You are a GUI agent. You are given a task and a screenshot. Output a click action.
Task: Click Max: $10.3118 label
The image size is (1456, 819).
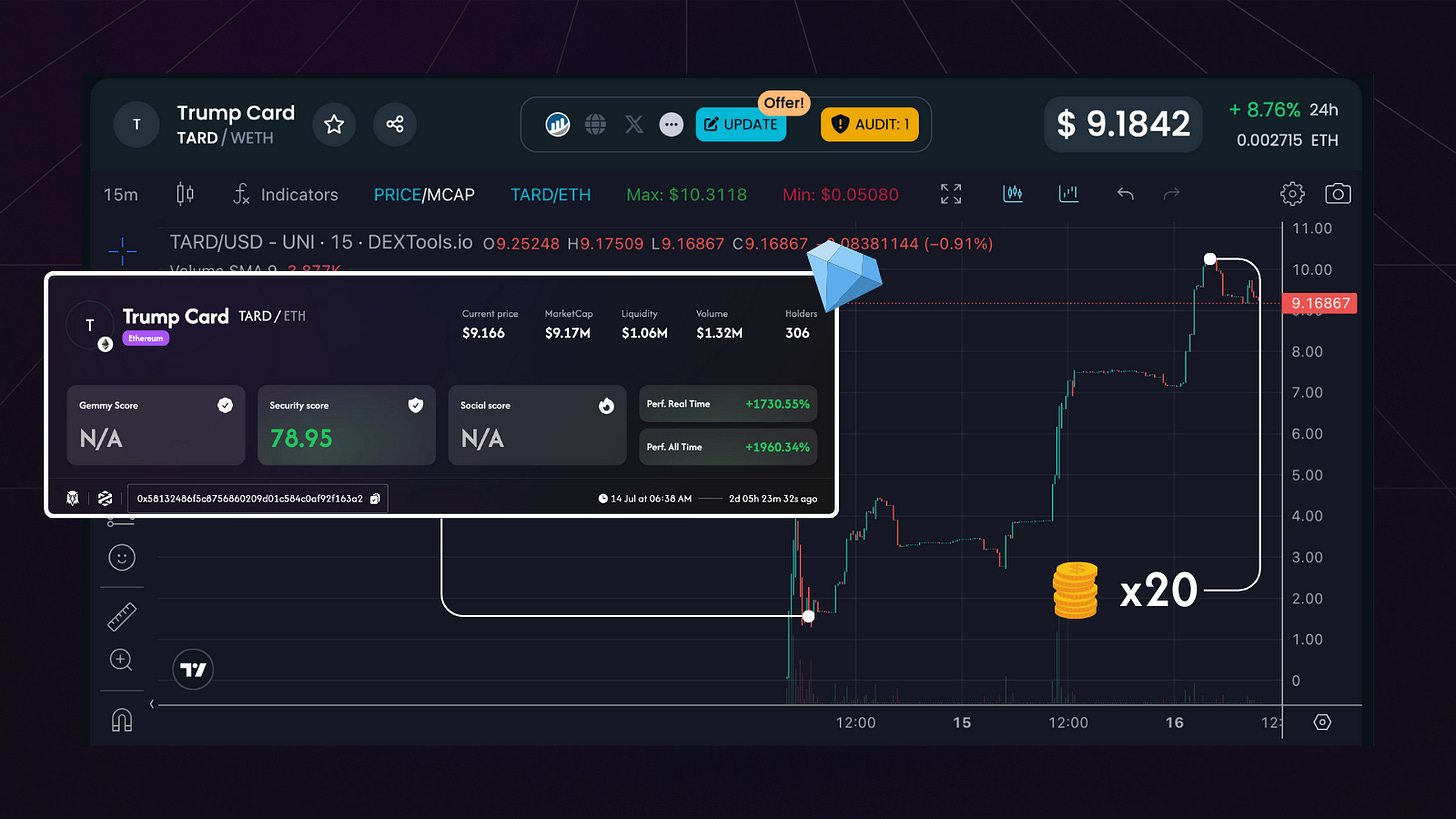pos(687,194)
